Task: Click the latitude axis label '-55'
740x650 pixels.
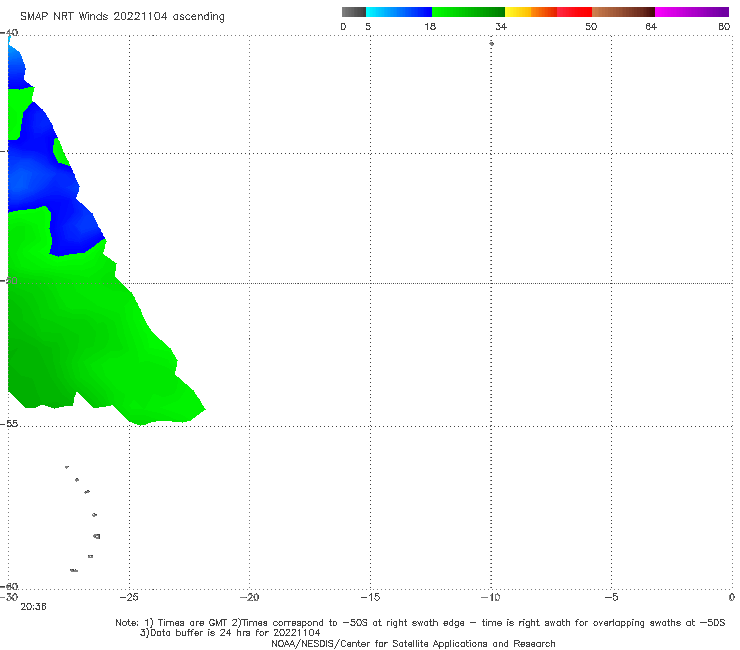Action: [9, 424]
